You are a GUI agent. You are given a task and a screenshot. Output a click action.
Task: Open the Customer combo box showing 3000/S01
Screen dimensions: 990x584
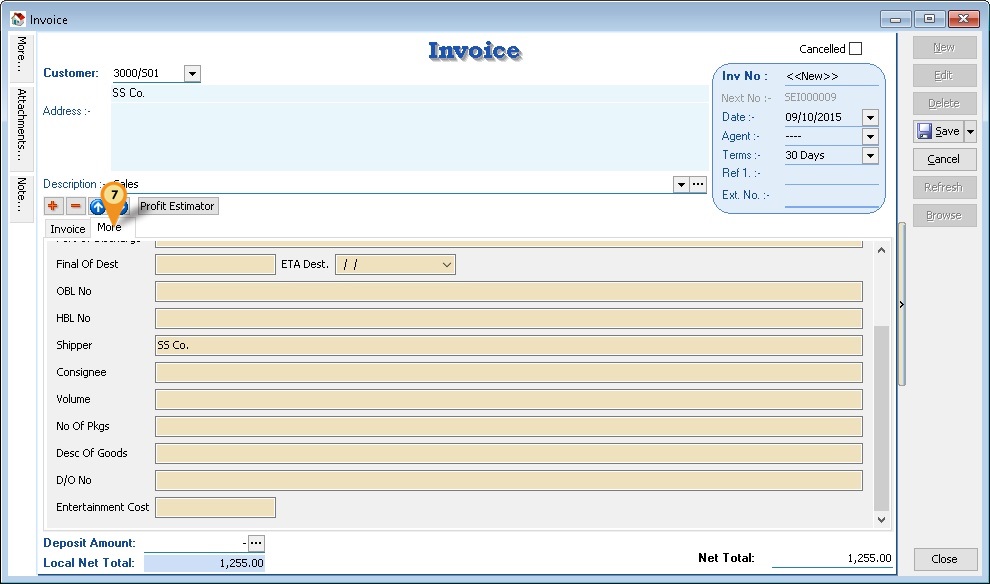coord(191,73)
